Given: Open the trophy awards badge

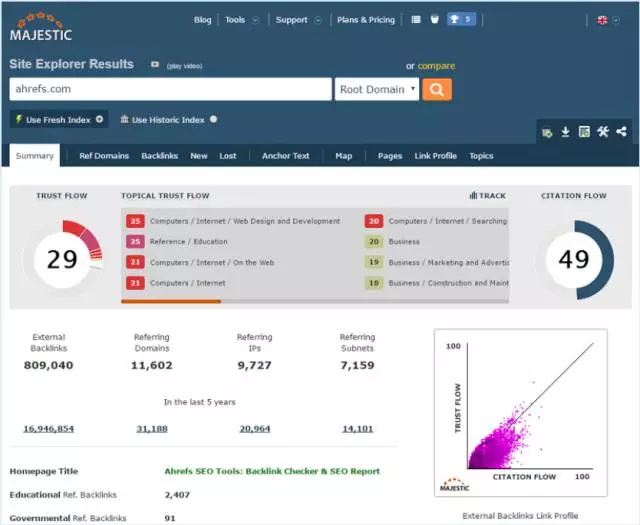Looking at the screenshot, I should pyautogui.click(x=461, y=19).
